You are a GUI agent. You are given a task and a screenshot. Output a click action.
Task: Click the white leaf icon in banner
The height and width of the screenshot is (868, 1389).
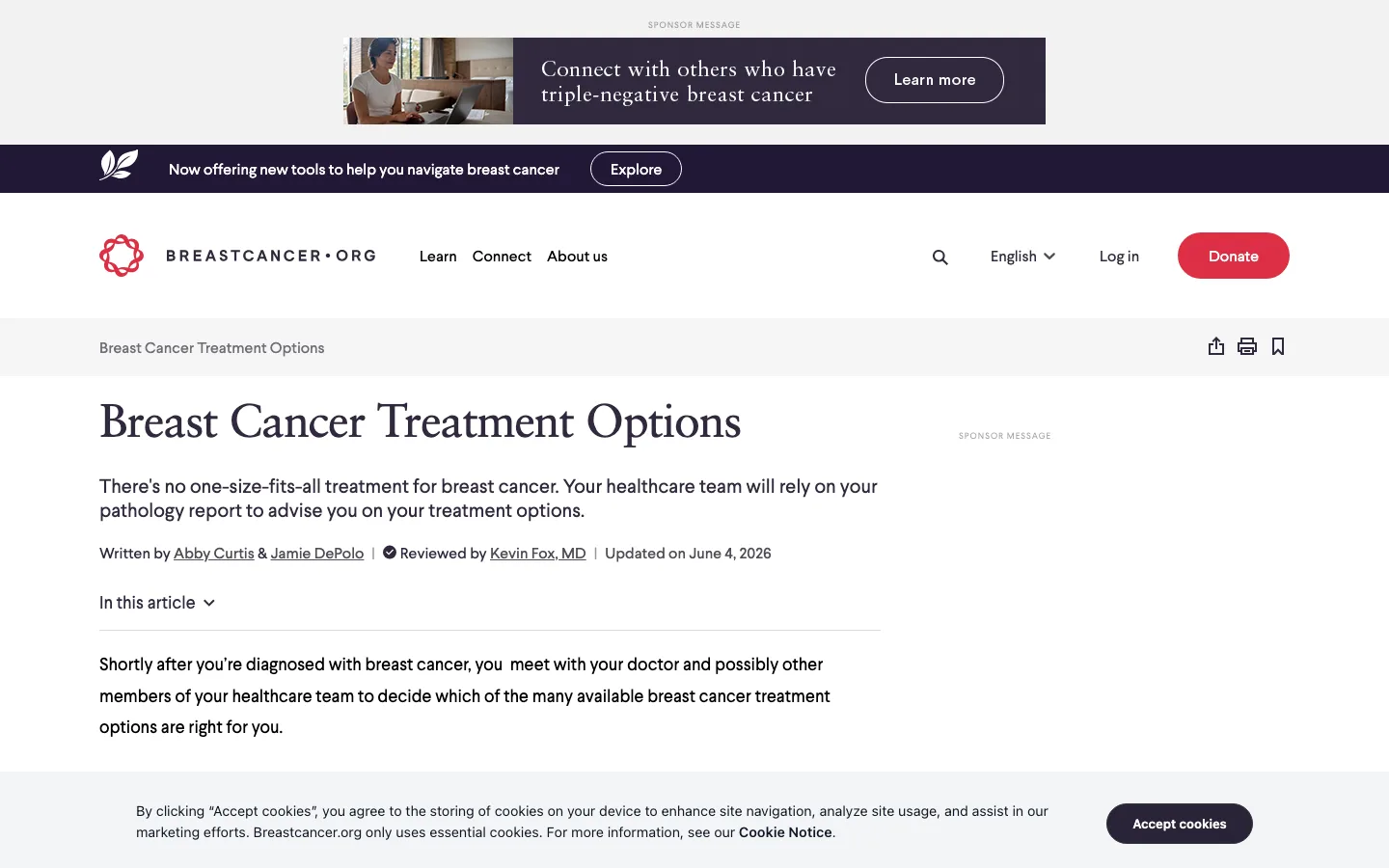click(119, 166)
